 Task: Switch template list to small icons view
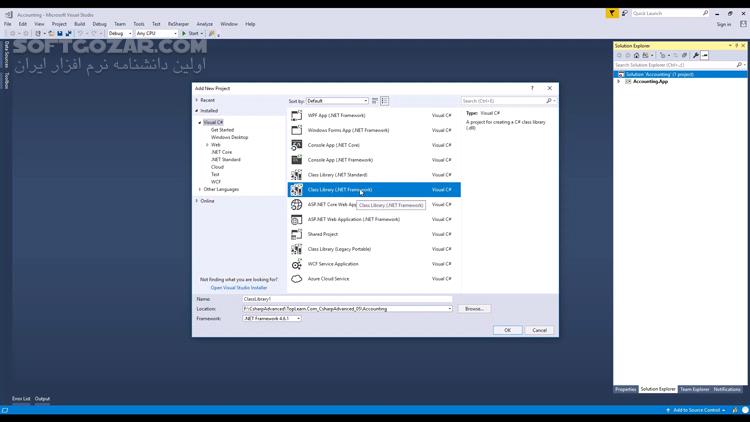[x=375, y=101]
